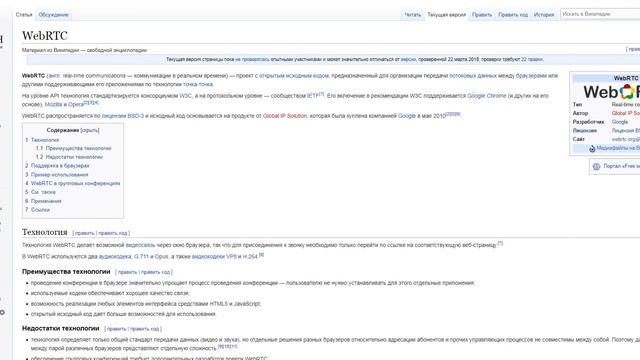The image size is (640, 360).
Task: Open the Google link in infobox Разработчик row
Action: (x=620, y=122)
